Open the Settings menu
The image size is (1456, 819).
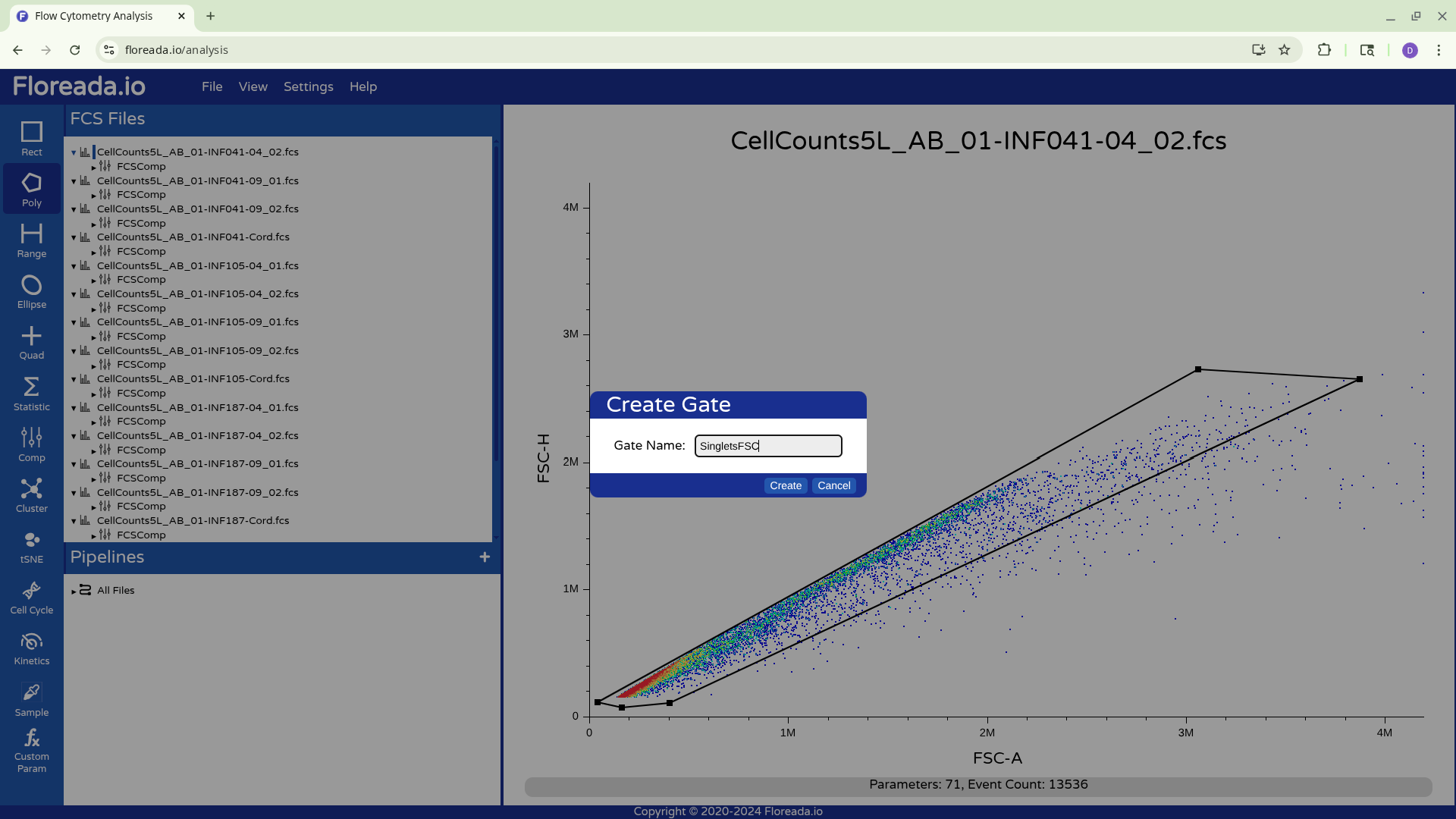point(308,86)
